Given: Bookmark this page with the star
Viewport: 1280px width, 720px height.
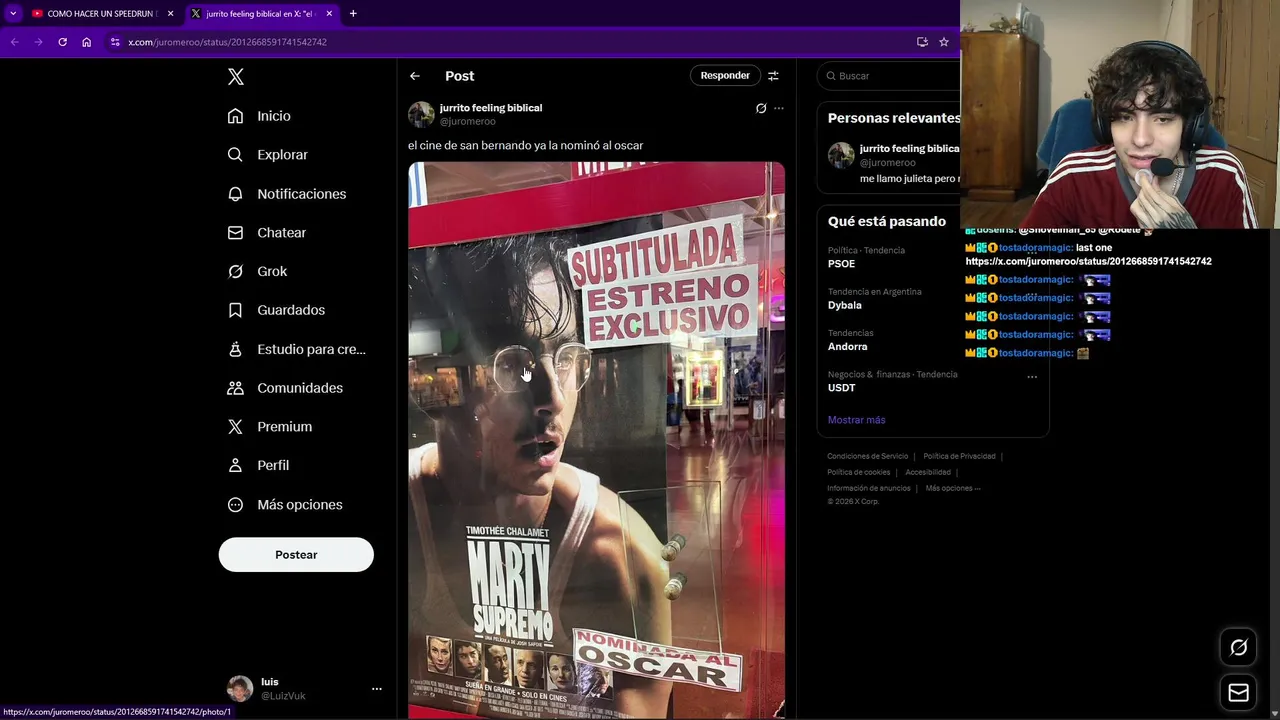Looking at the screenshot, I should [x=943, y=42].
